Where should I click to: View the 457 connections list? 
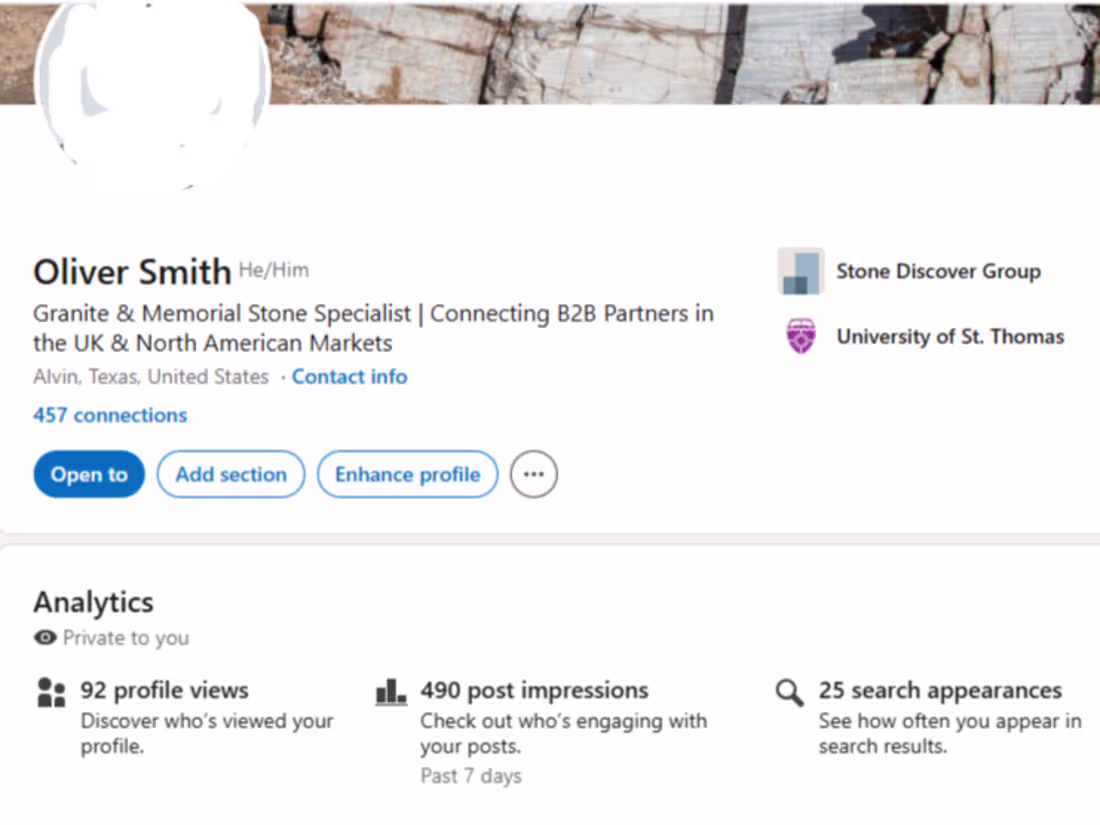coord(110,415)
